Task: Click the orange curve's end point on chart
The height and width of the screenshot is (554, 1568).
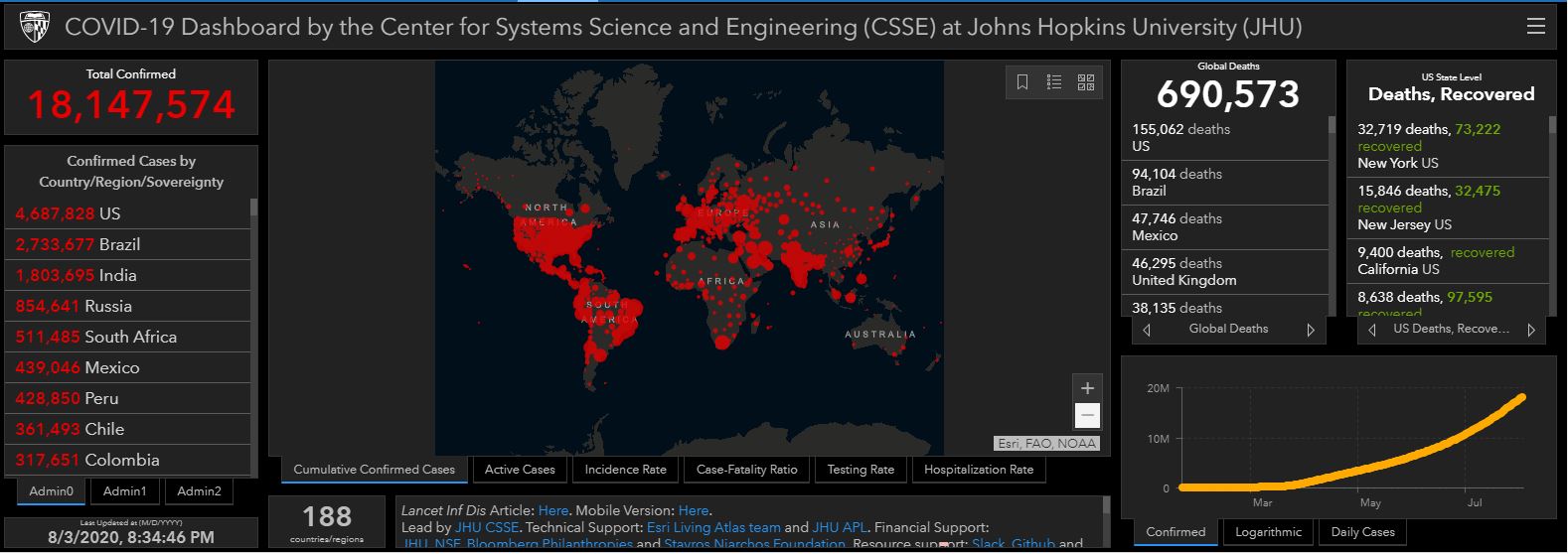Action: [1521, 397]
